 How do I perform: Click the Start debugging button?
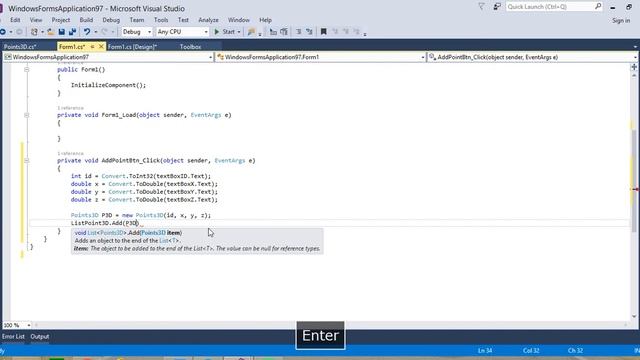pyautogui.click(x=225, y=32)
